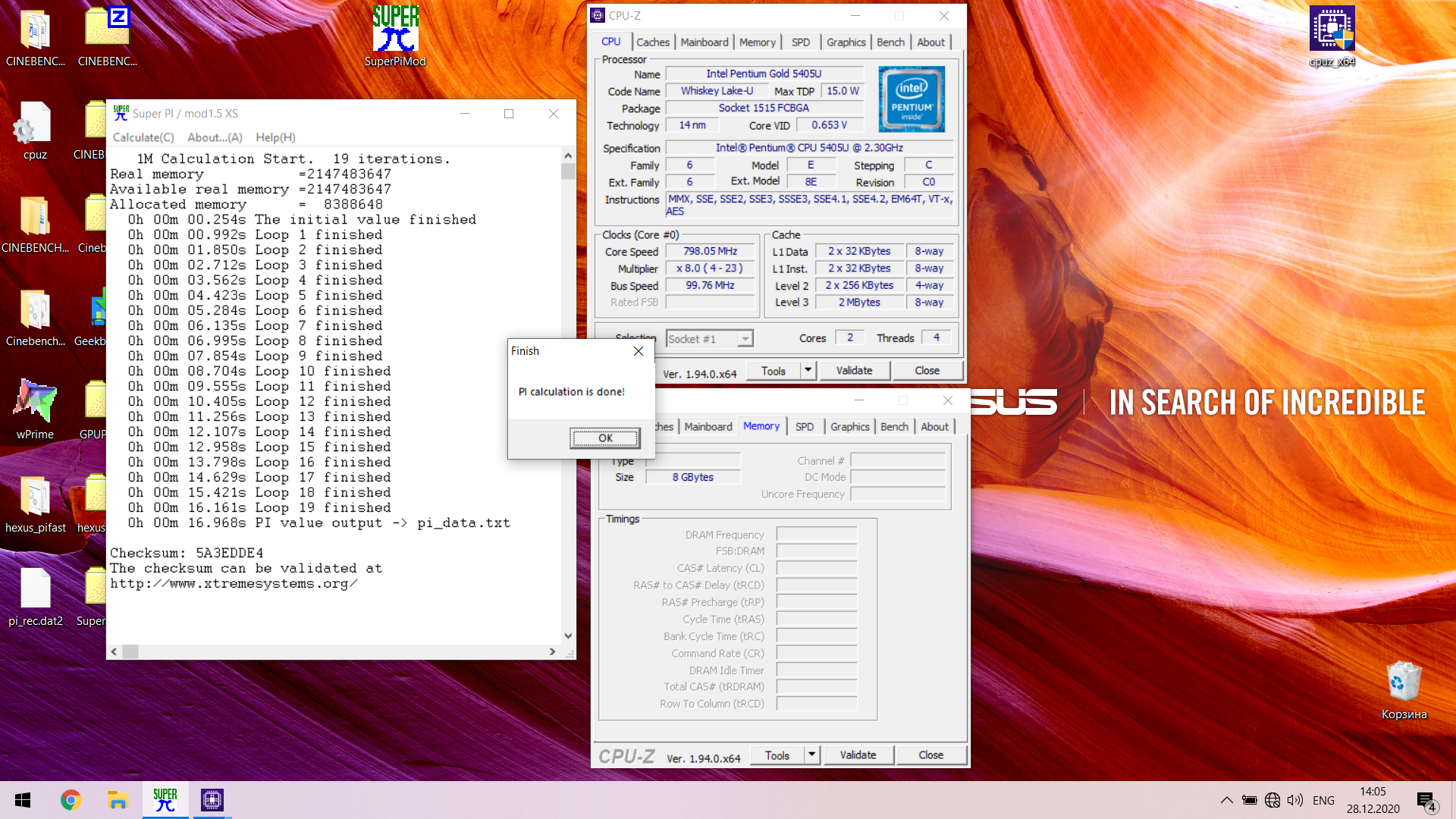Screen dimensions: 1456x819
Task: Click Super PI vertical scrollbar down arrow
Action: pyautogui.click(x=568, y=636)
